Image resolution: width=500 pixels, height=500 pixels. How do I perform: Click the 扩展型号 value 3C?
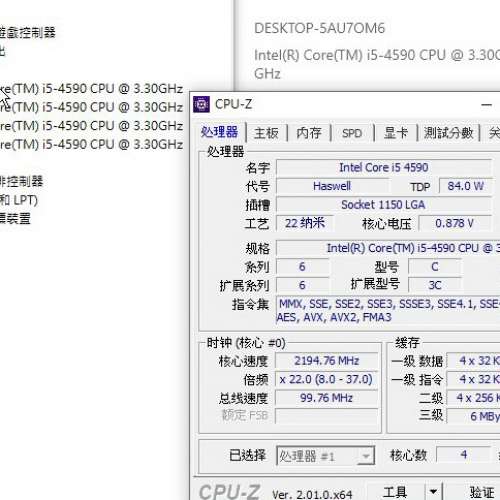coord(435,285)
